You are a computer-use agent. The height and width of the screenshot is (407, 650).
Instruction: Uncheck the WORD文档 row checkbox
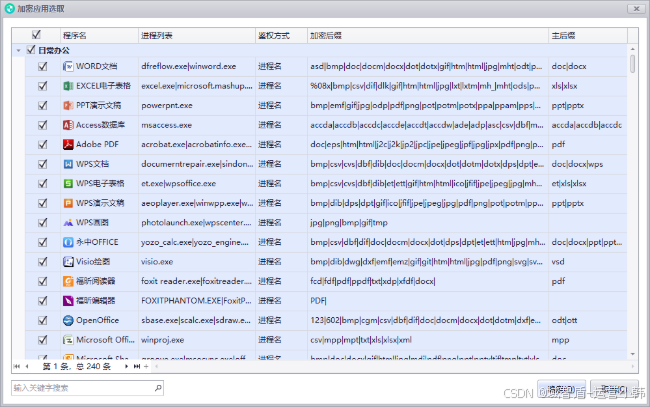tap(42, 66)
